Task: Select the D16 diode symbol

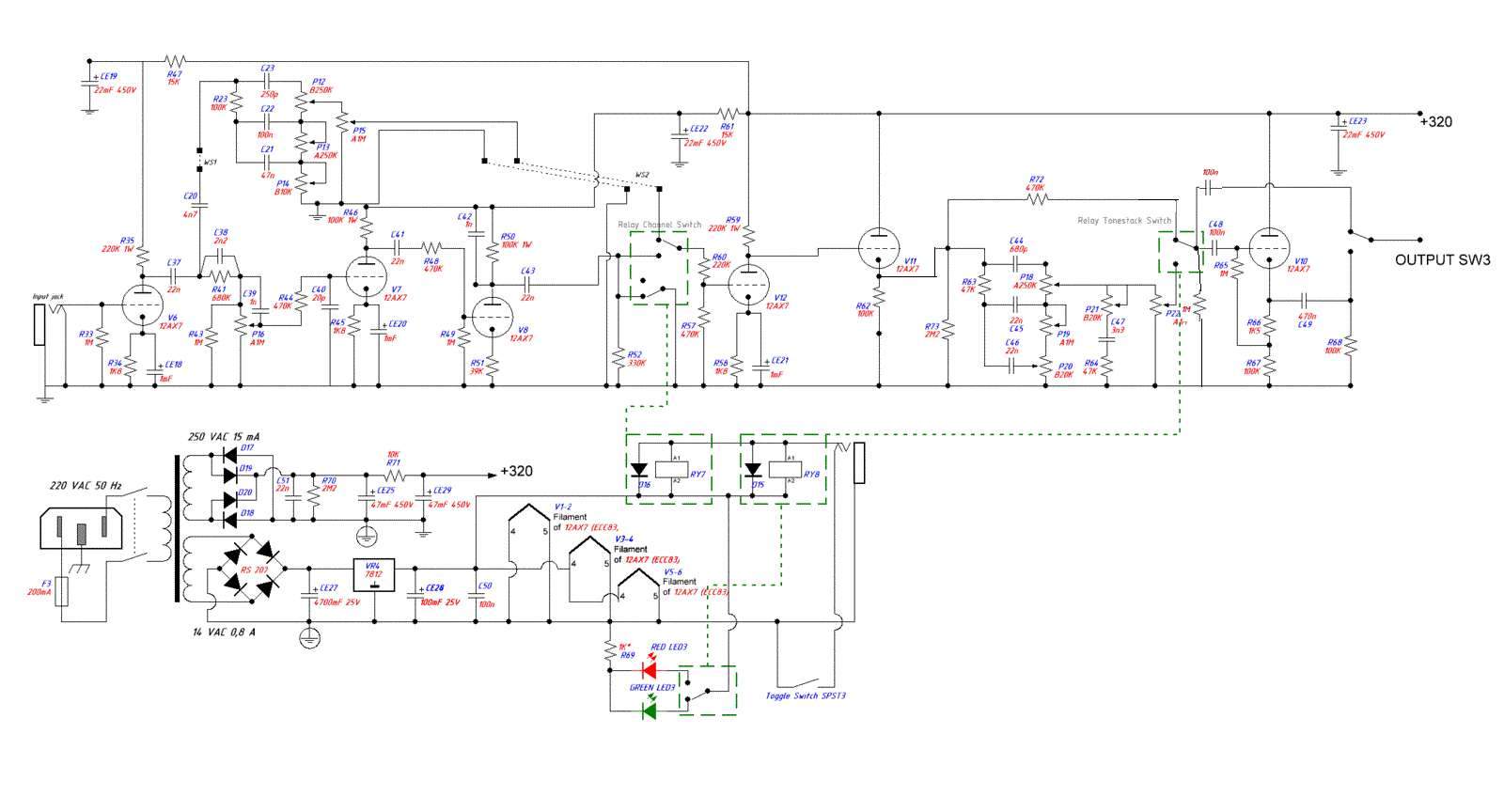Action: [639, 470]
